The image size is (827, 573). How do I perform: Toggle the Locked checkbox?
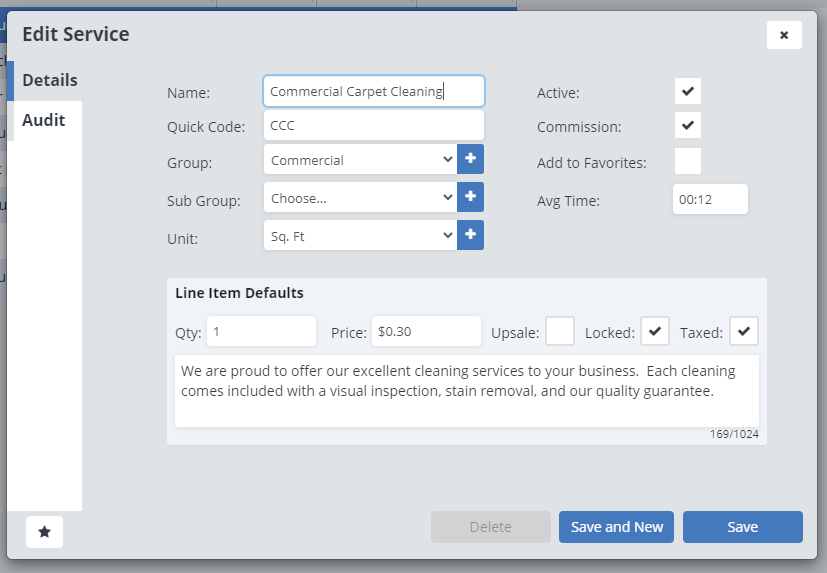(x=655, y=331)
